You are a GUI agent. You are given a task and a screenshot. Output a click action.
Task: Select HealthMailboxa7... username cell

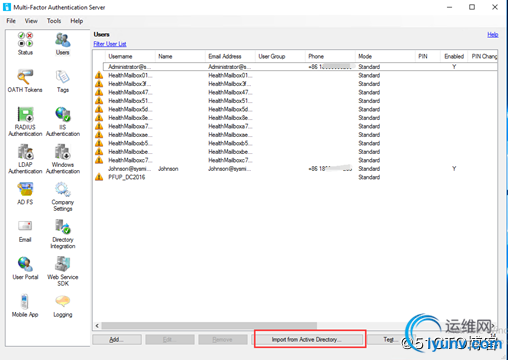(130, 126)
